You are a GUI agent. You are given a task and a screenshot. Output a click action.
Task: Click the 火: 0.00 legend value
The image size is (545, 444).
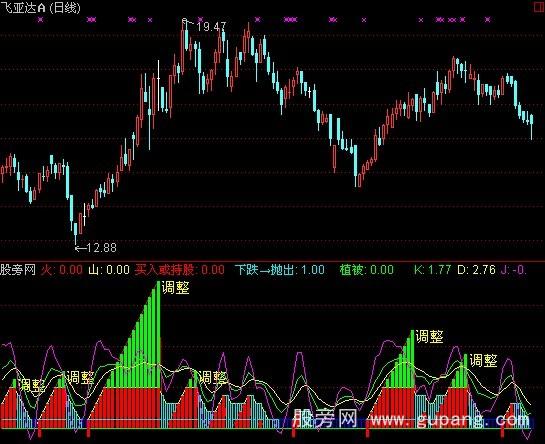(x=62, y=270)
